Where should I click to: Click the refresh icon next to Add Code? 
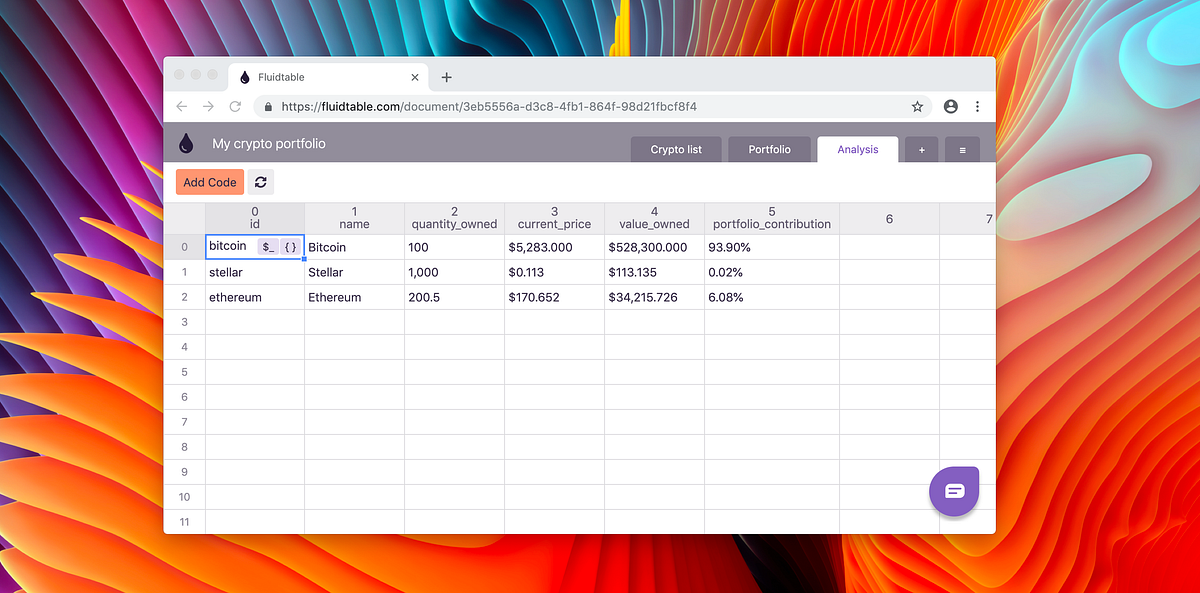(x=260, y=182)
